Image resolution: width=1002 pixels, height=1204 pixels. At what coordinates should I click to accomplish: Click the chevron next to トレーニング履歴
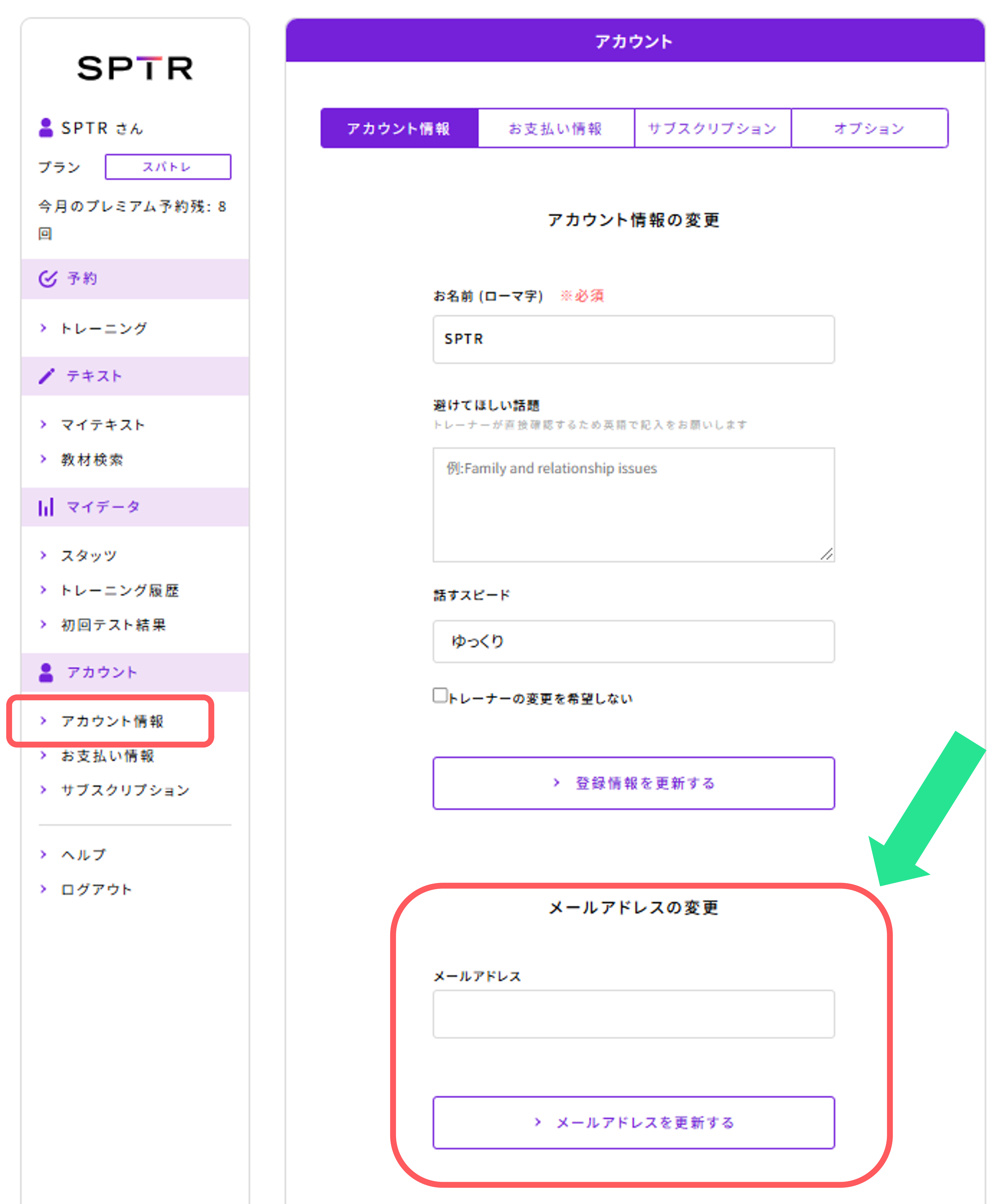(44, 590)
